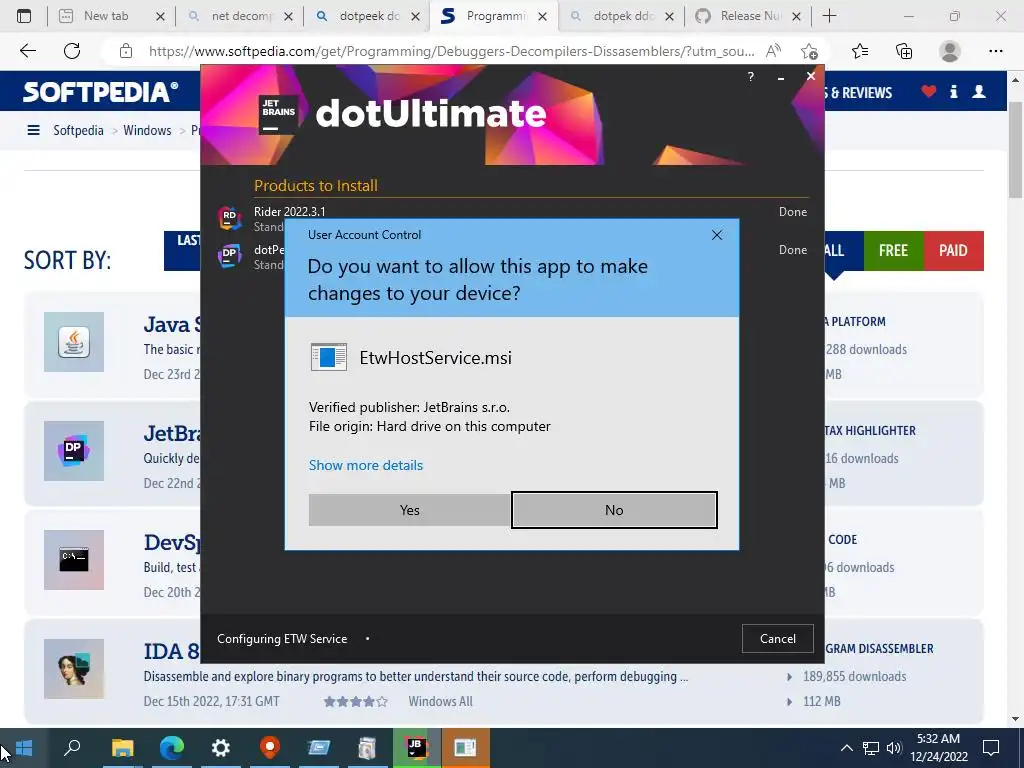Viewport: 1024px width, 768px height.
Task: Open the DevS command prompt listing thumbnail
Action: click(x=74, y=560)
